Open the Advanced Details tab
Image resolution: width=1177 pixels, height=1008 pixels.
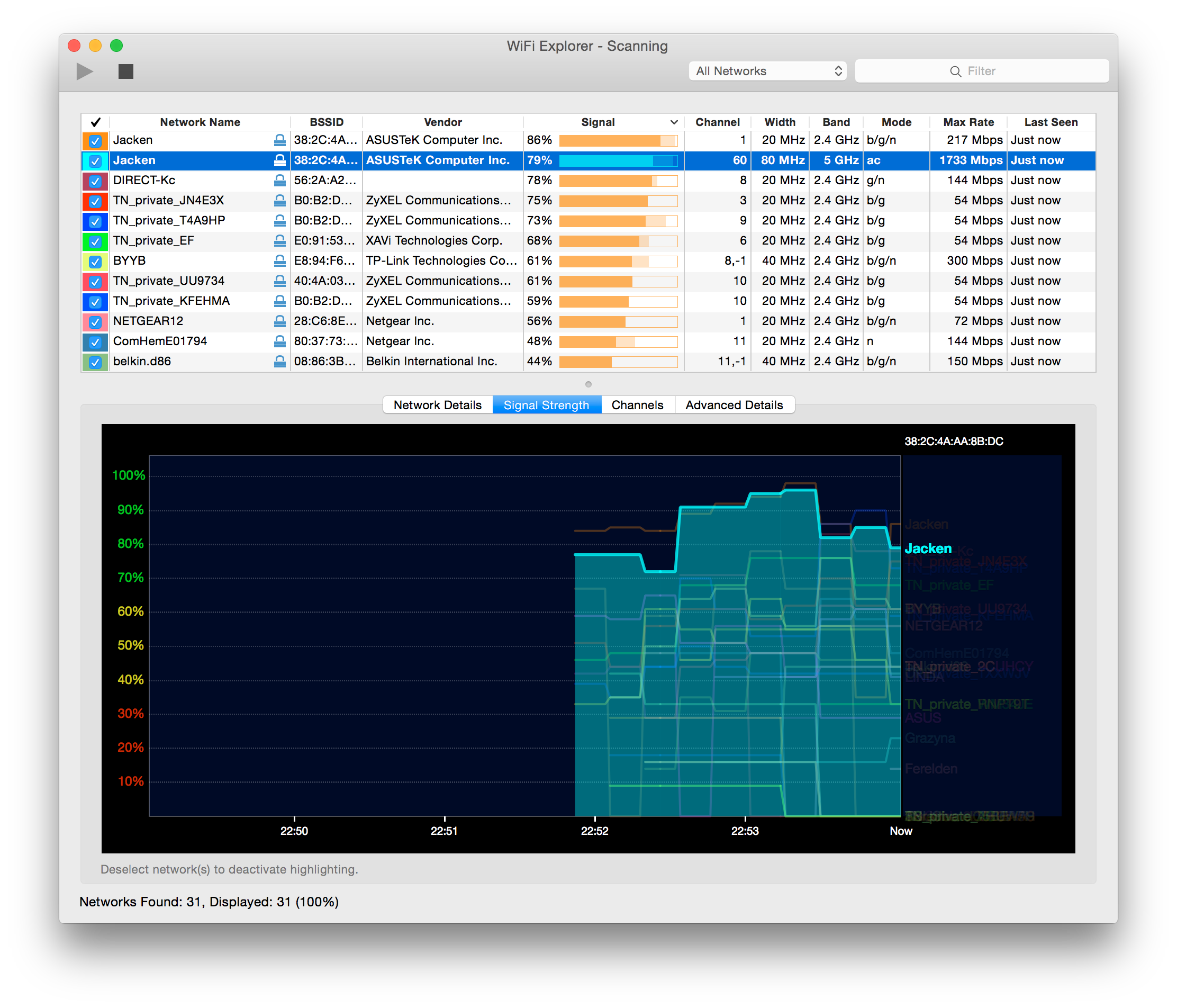pyautogui.click(x=734, y=405)
